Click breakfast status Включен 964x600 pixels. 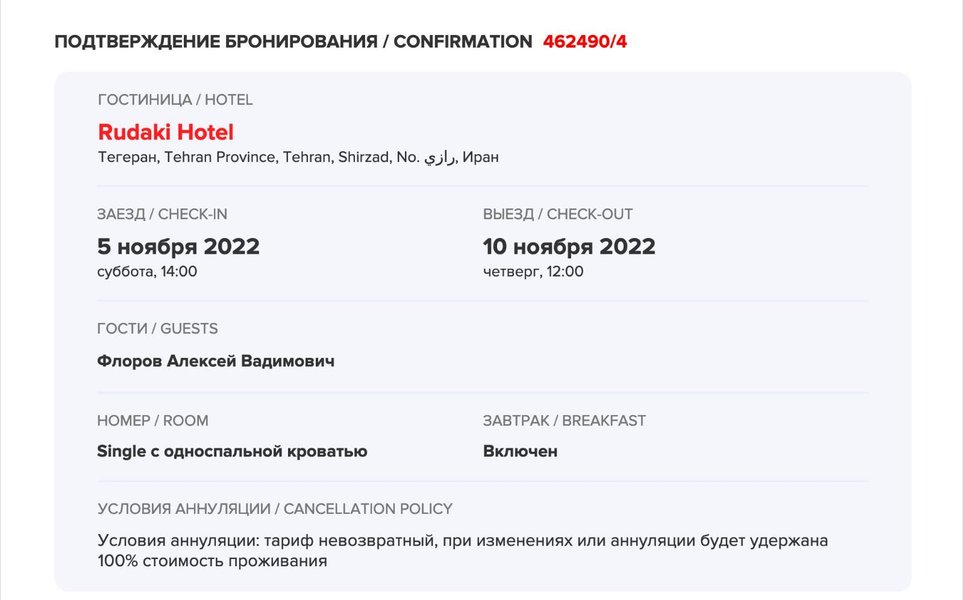(x=520, y=451)
